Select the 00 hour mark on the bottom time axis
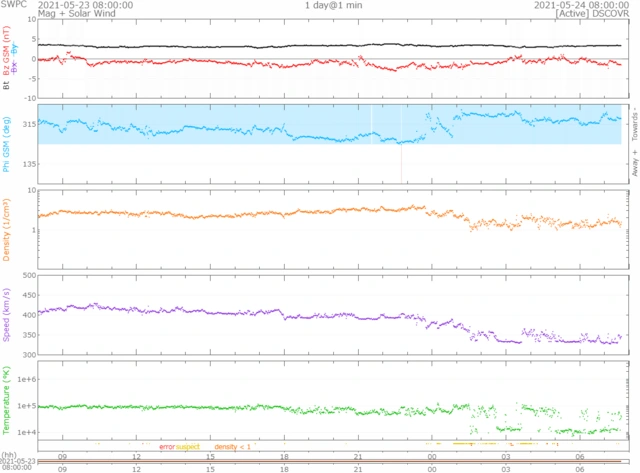 [x=431, y=467]
